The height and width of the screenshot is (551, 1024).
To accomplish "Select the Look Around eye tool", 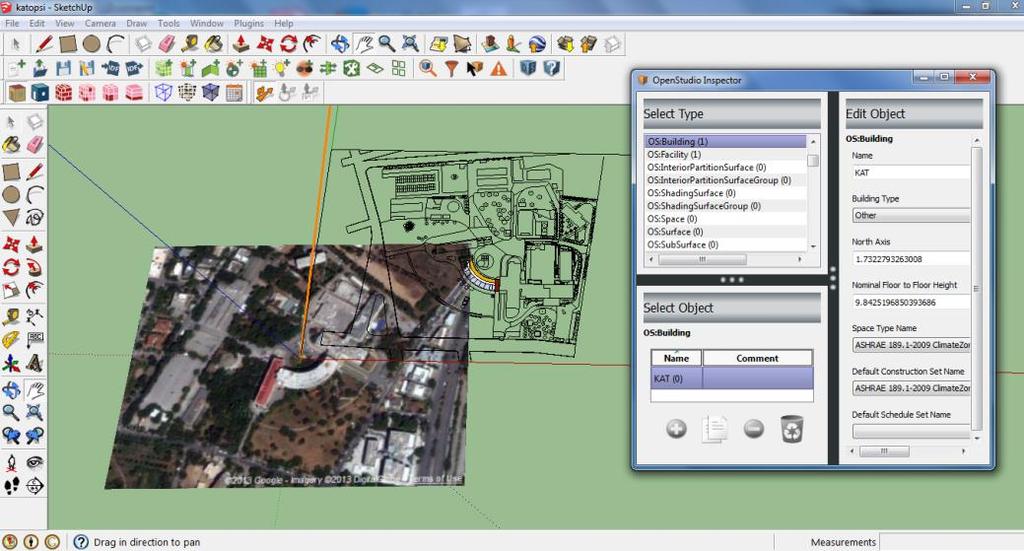I will pos(35,463).
